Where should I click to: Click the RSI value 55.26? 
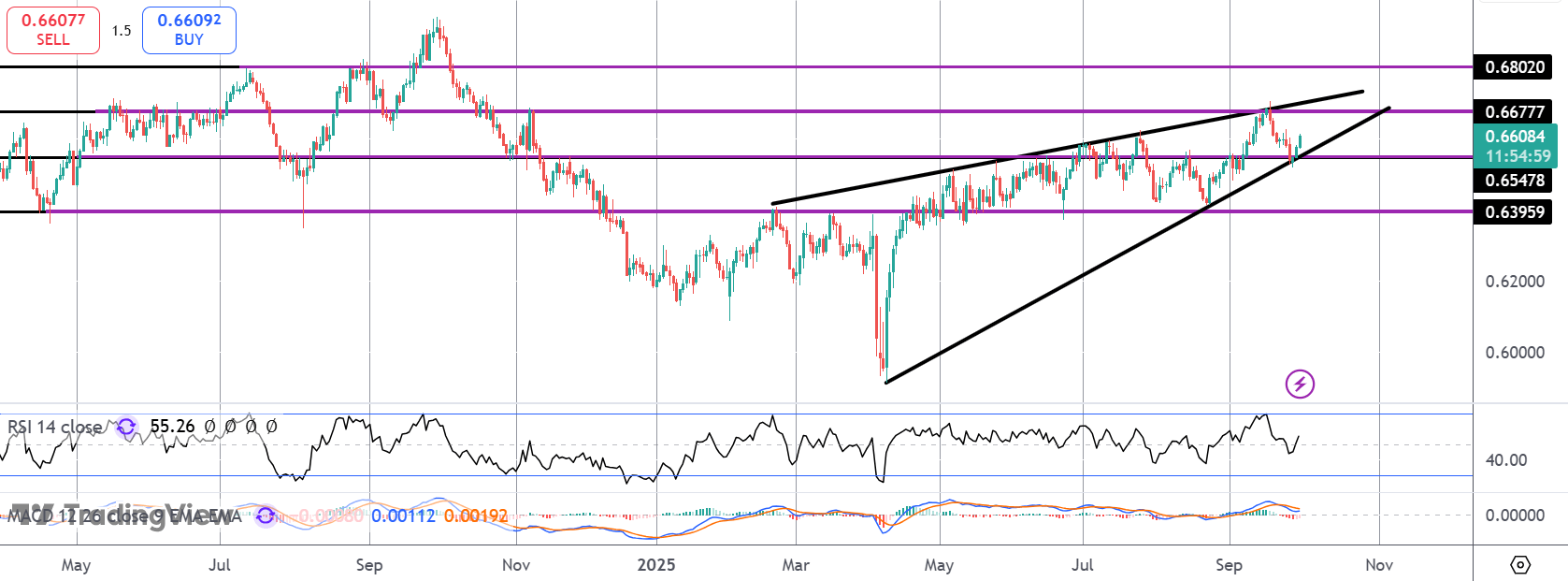tap(173, 427)
